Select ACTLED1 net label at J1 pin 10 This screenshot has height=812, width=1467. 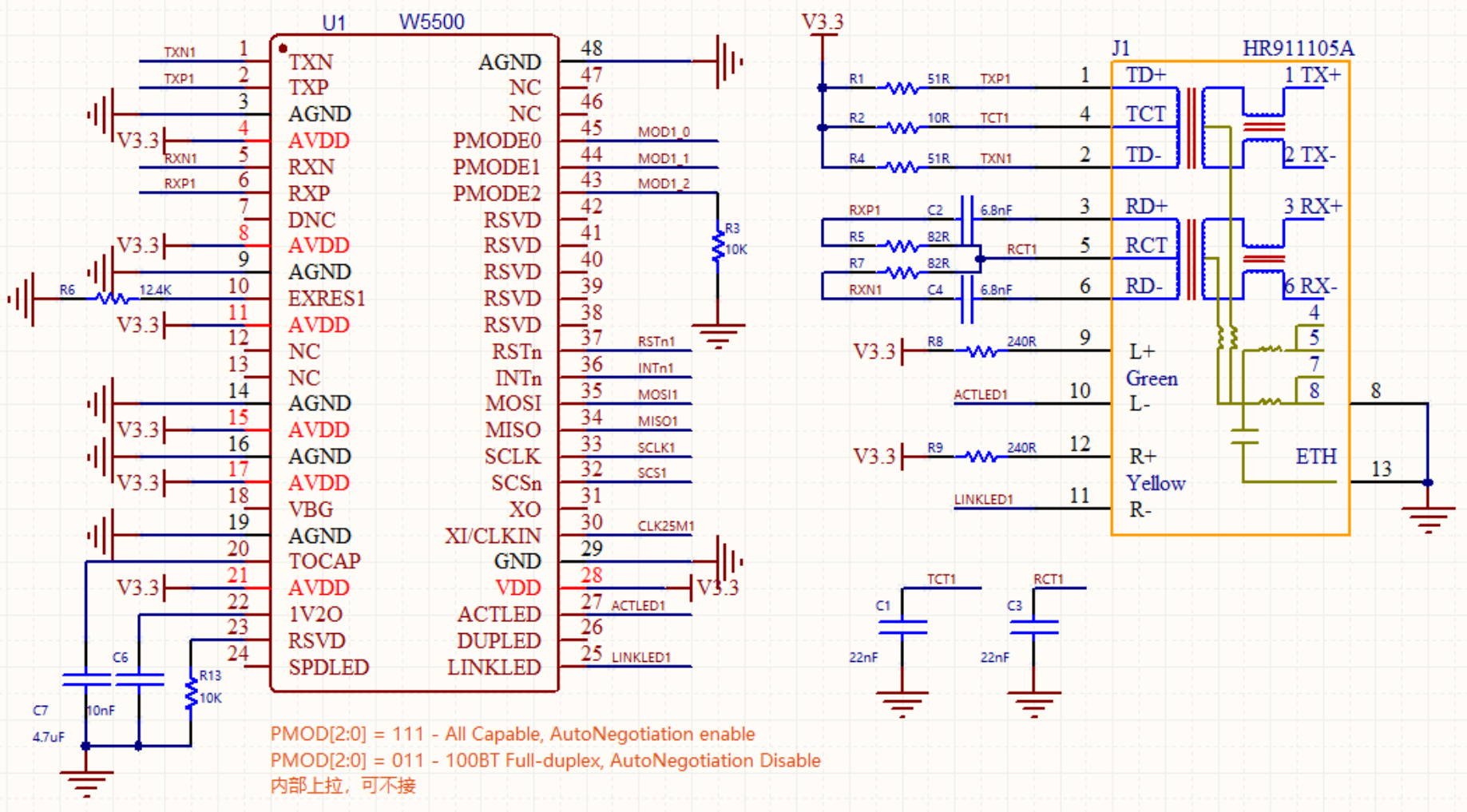981,394
